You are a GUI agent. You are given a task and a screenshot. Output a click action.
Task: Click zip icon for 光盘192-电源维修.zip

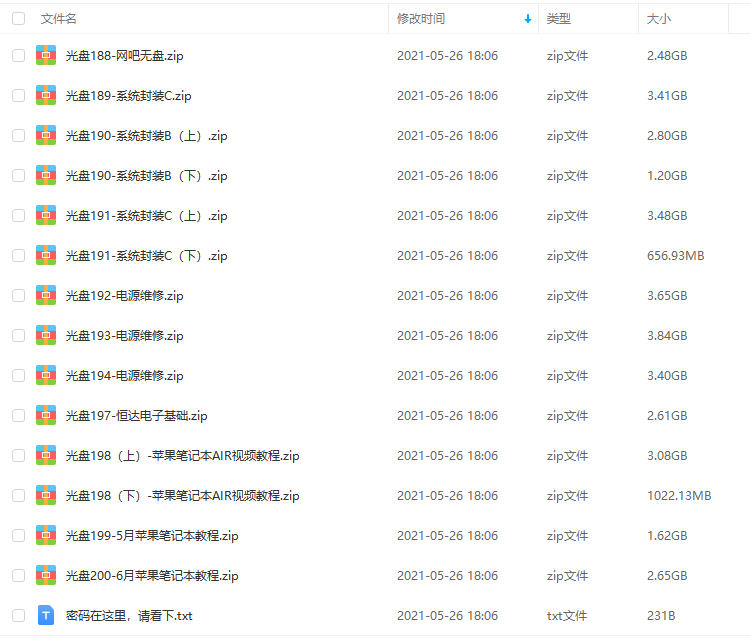(x=46, y=296)
